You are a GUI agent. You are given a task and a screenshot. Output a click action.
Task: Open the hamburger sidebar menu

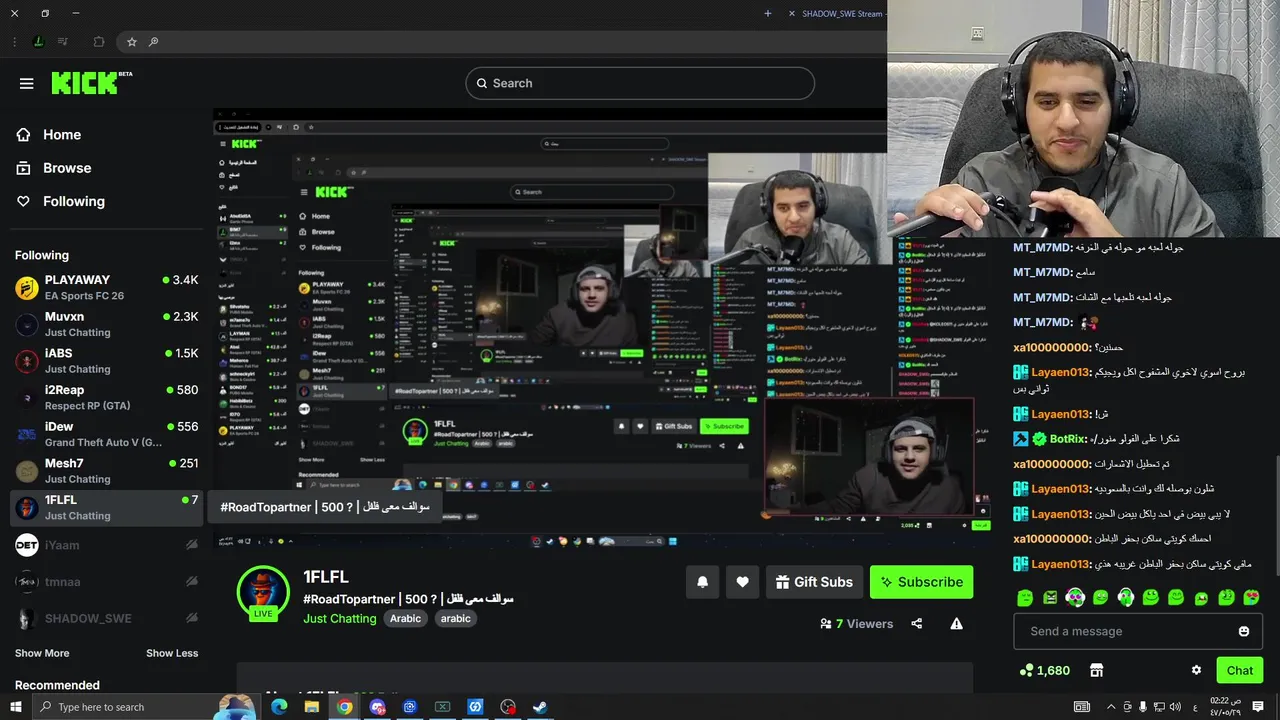(x=27, y=83)
